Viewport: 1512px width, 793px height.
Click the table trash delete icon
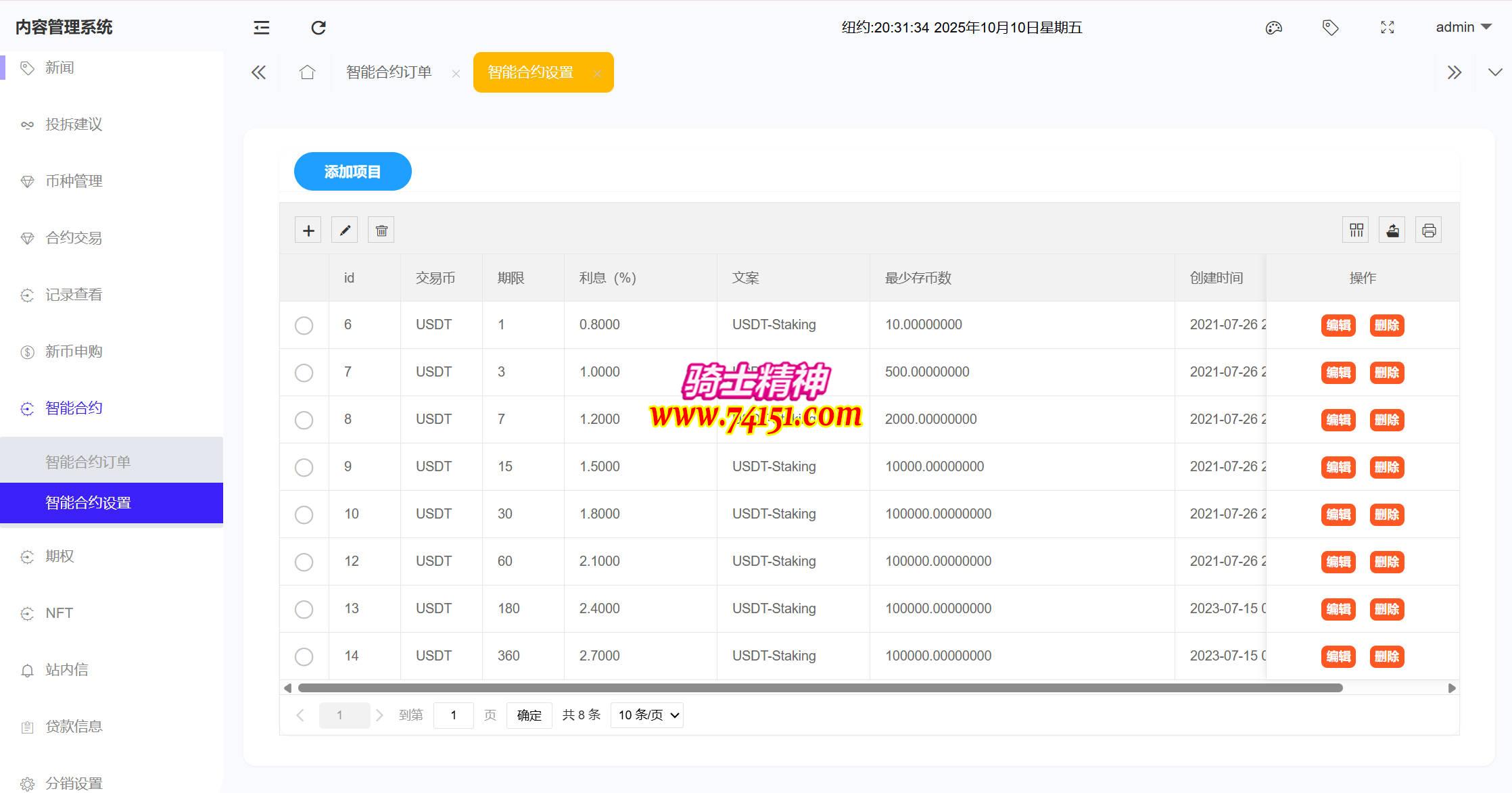pyautogui.click(x=381, y=231)
